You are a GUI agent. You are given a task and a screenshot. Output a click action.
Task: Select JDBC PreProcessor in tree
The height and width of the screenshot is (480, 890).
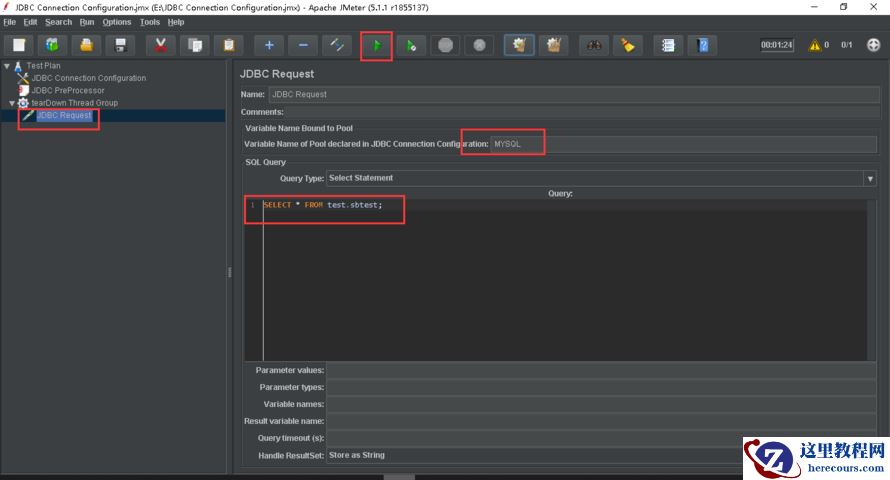pyautogui.click(x=67, y=90)
